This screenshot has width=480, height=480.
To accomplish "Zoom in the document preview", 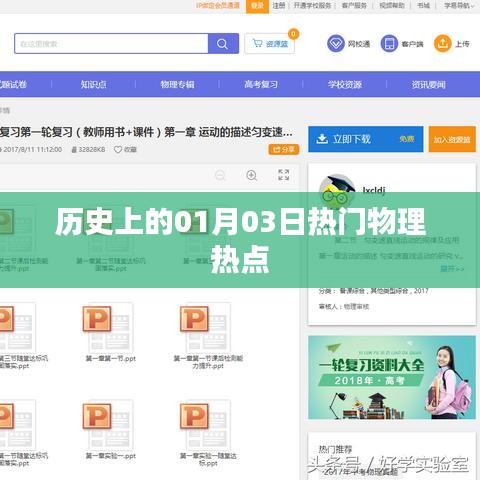I will click(251, 175).
